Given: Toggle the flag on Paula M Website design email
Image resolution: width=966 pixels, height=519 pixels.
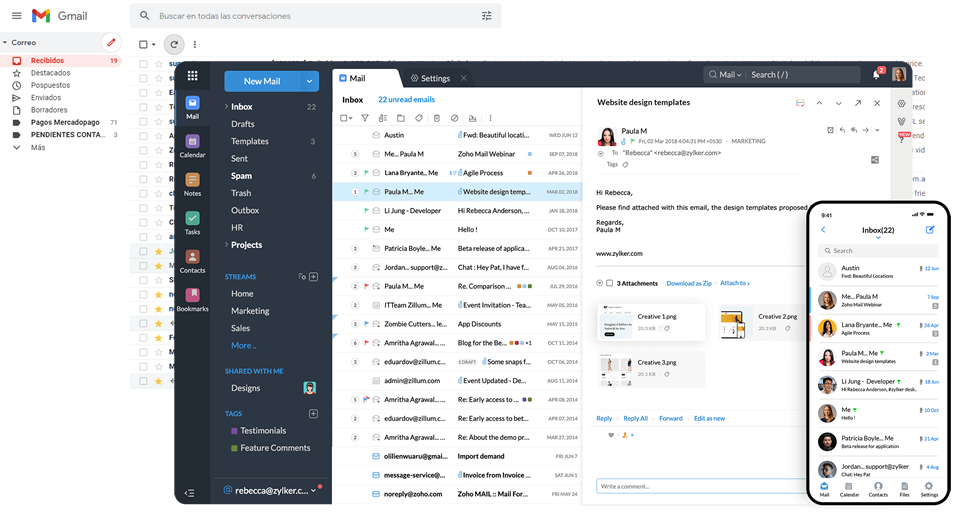Looking at the screenshot, I should (x=366, y=192).
